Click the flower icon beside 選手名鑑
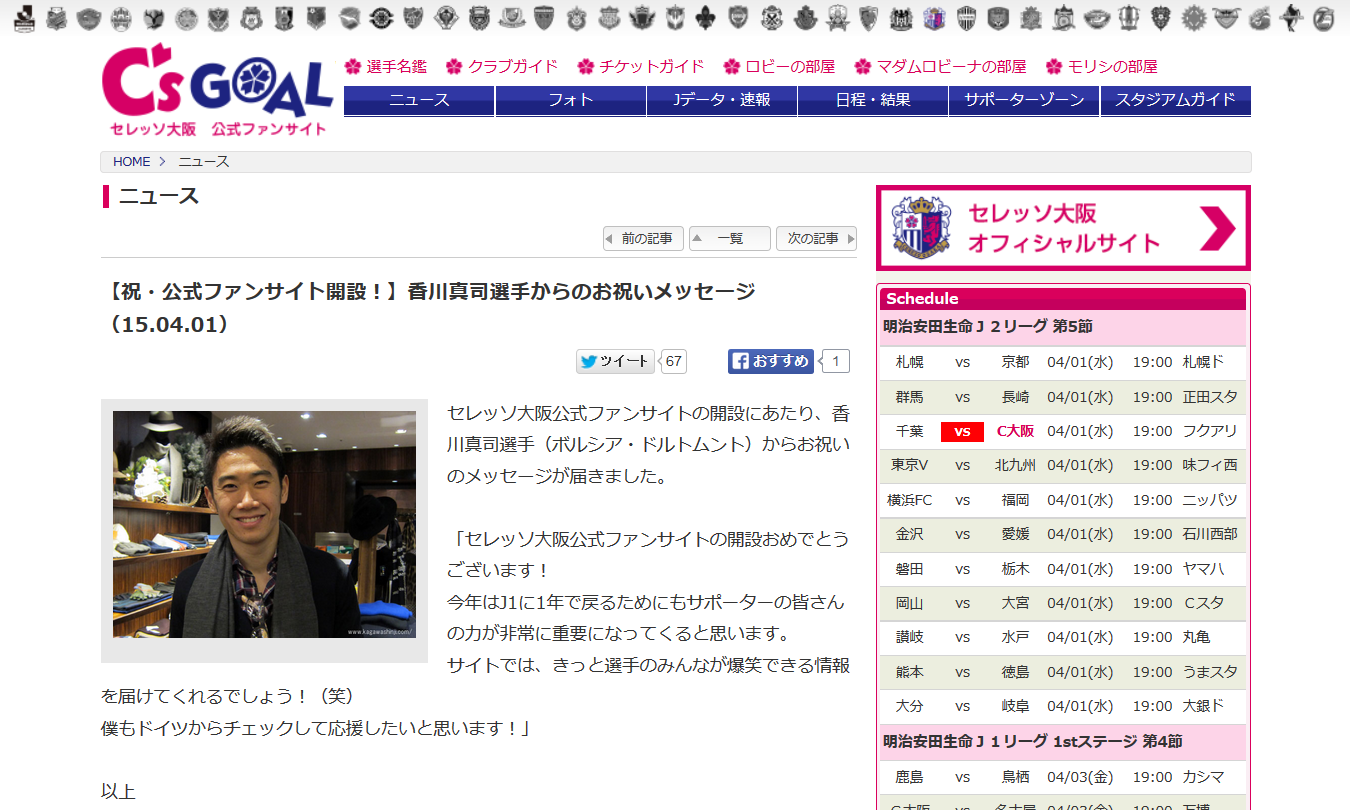This screenshot has height=810, width=1350. click(x=352, y=67)
